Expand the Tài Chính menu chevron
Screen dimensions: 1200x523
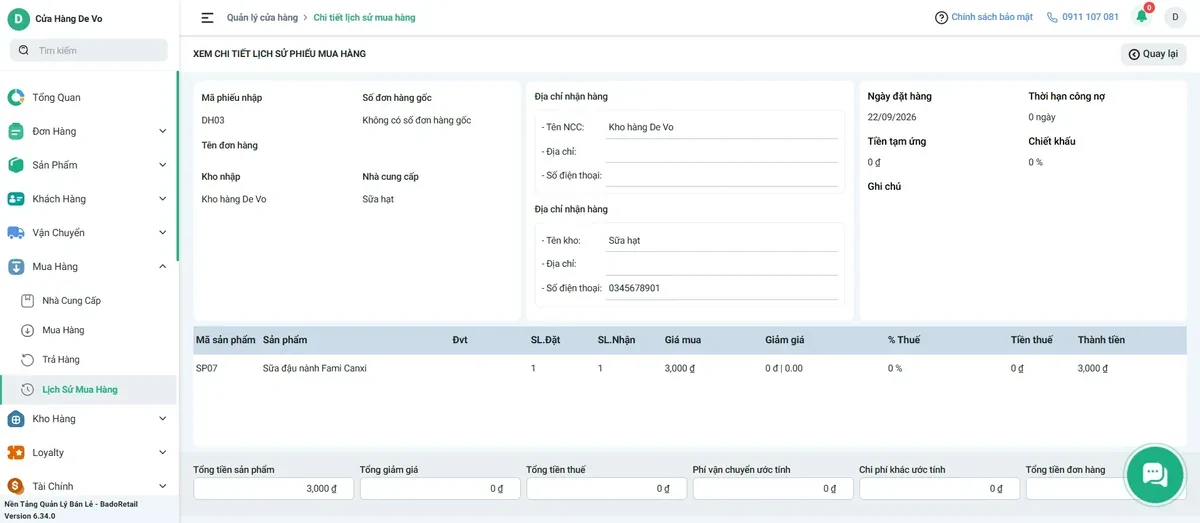163,486
